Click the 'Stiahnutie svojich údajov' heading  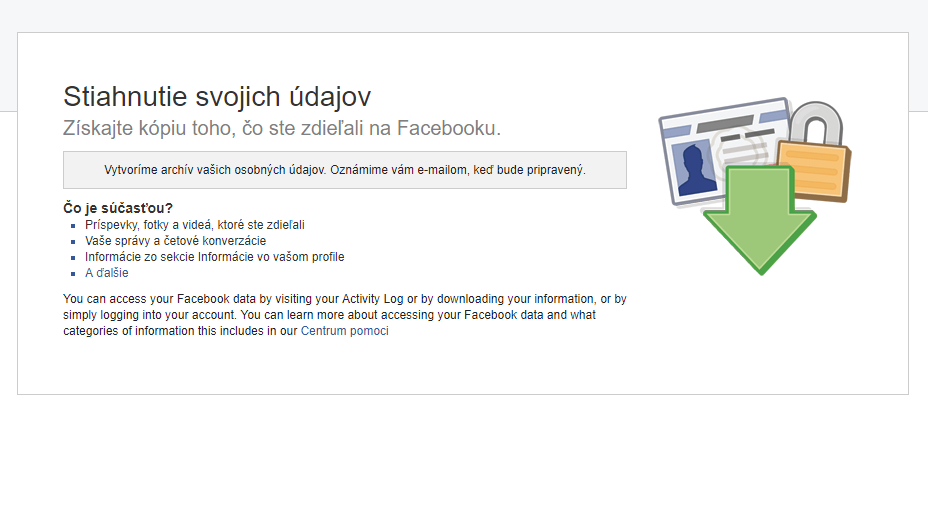217,97
